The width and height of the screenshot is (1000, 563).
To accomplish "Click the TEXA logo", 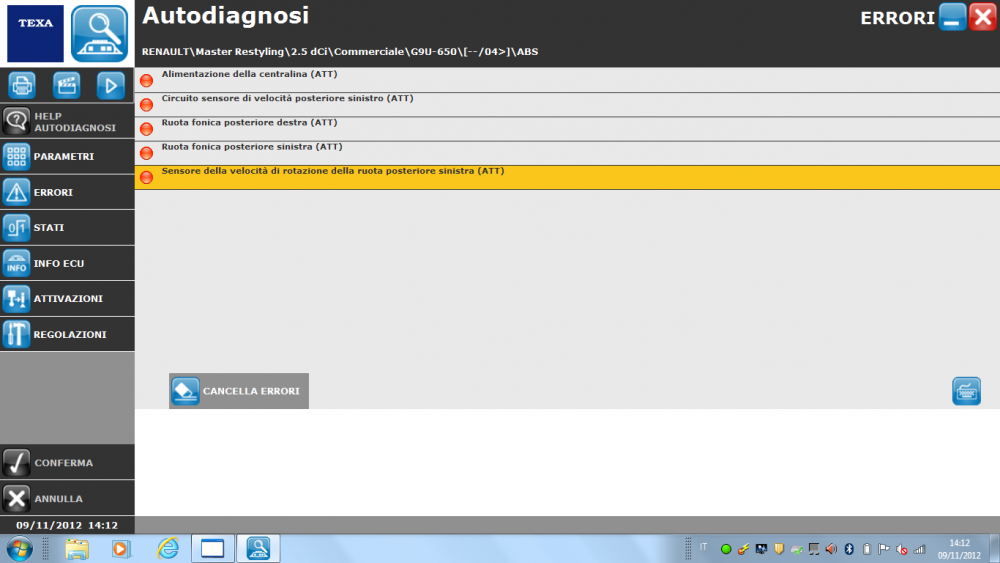I will pos(35,34).
